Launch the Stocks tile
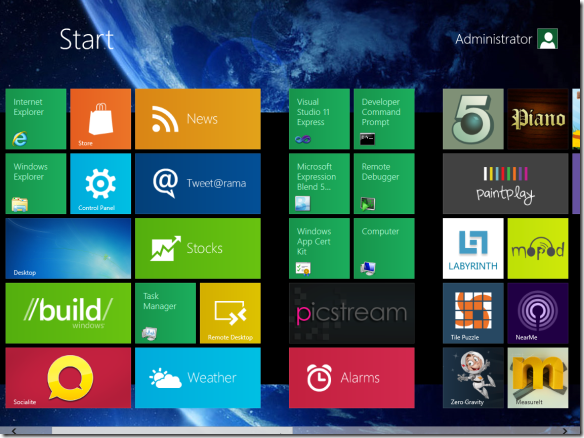This screenshot has width=584, height=438. pos(198,248)
